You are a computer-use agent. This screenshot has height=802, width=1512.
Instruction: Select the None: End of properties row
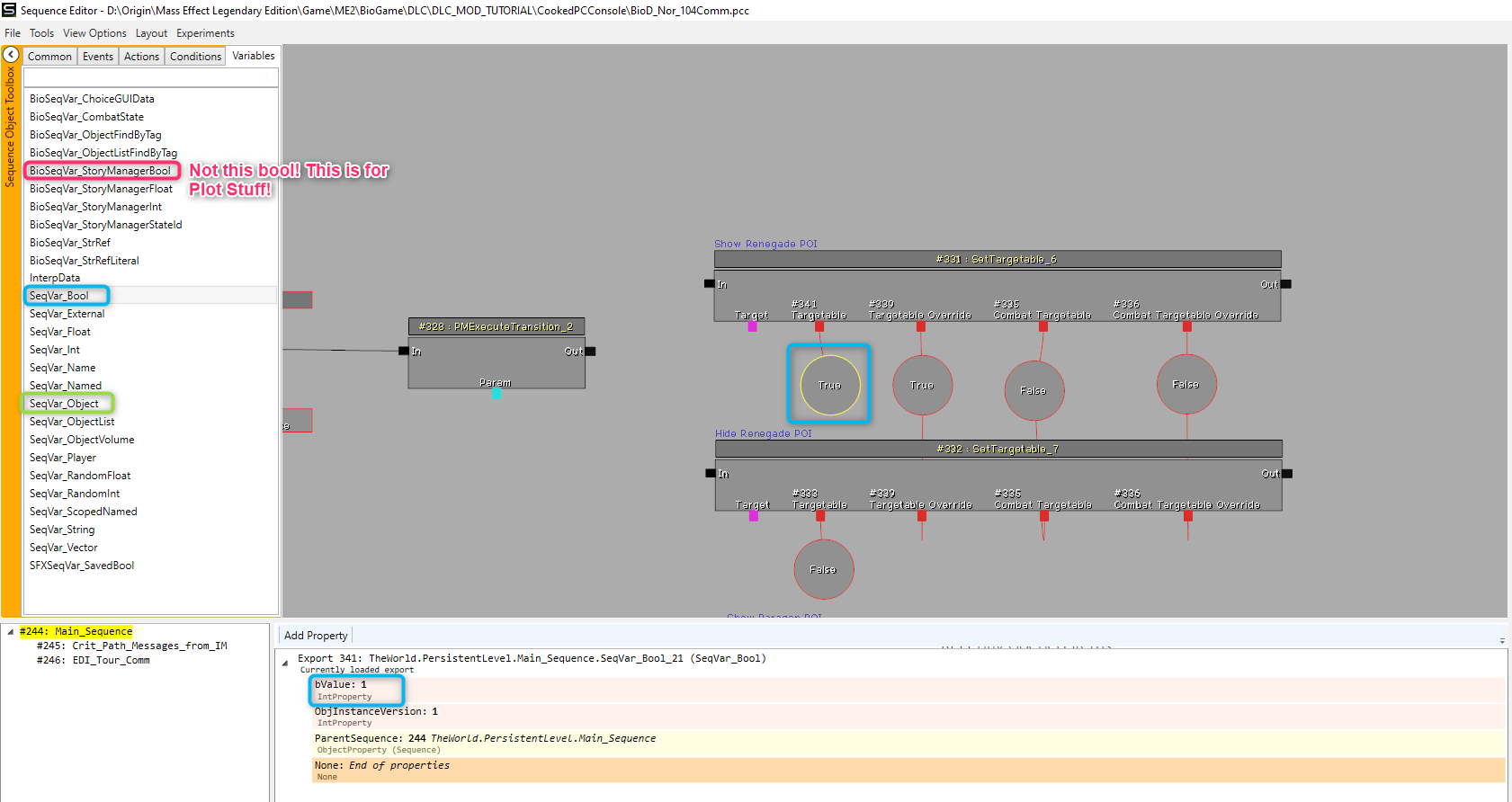pyautogui.click(x=908, y=771)
